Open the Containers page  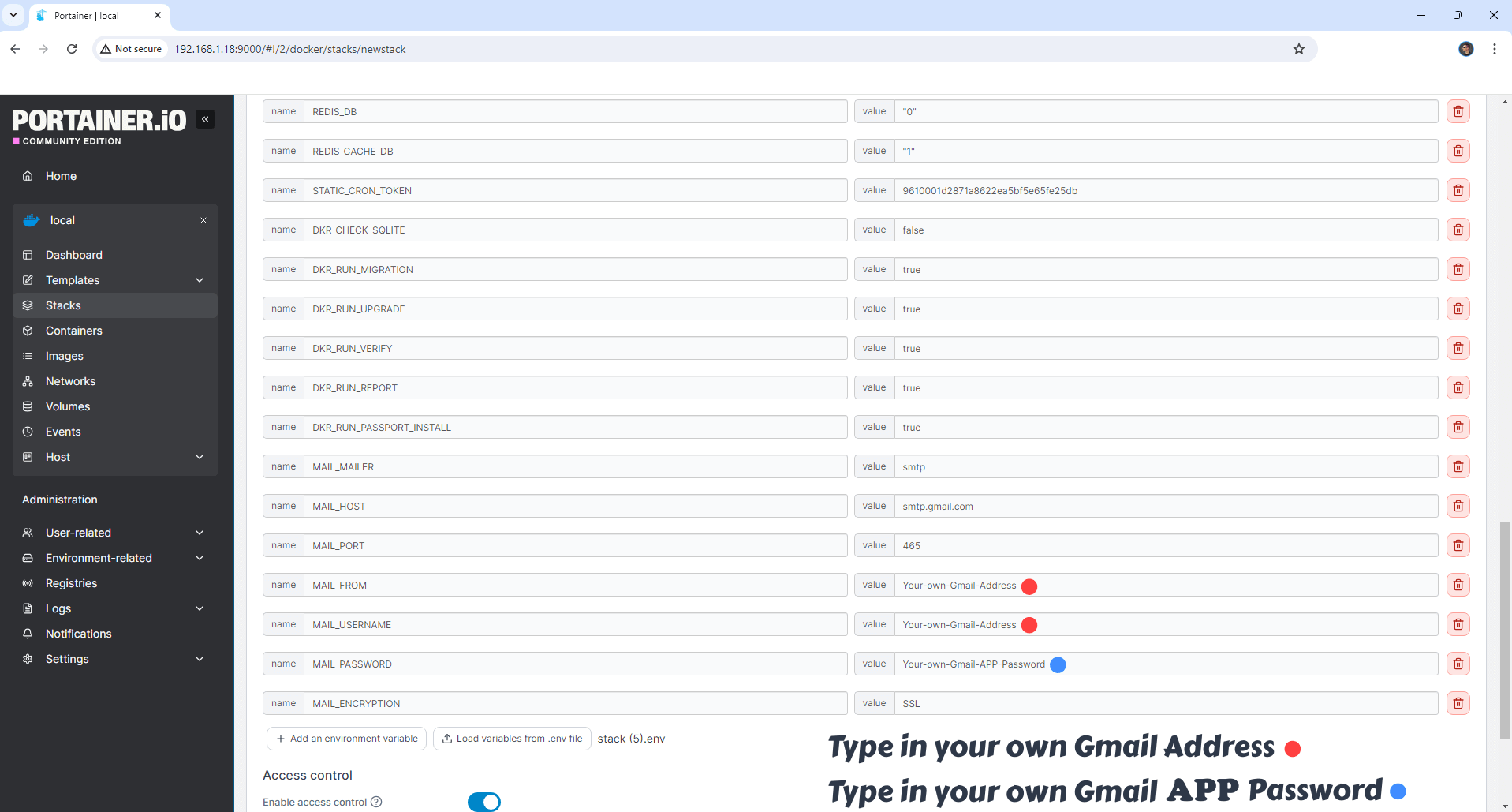(x=73, y=331)
